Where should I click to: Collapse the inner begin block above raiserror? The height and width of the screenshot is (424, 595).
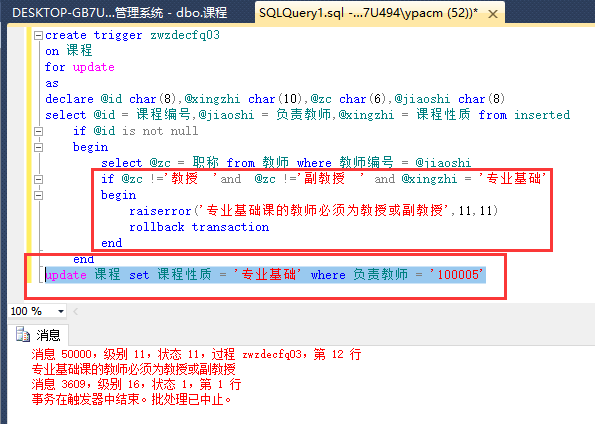point(38,195)
